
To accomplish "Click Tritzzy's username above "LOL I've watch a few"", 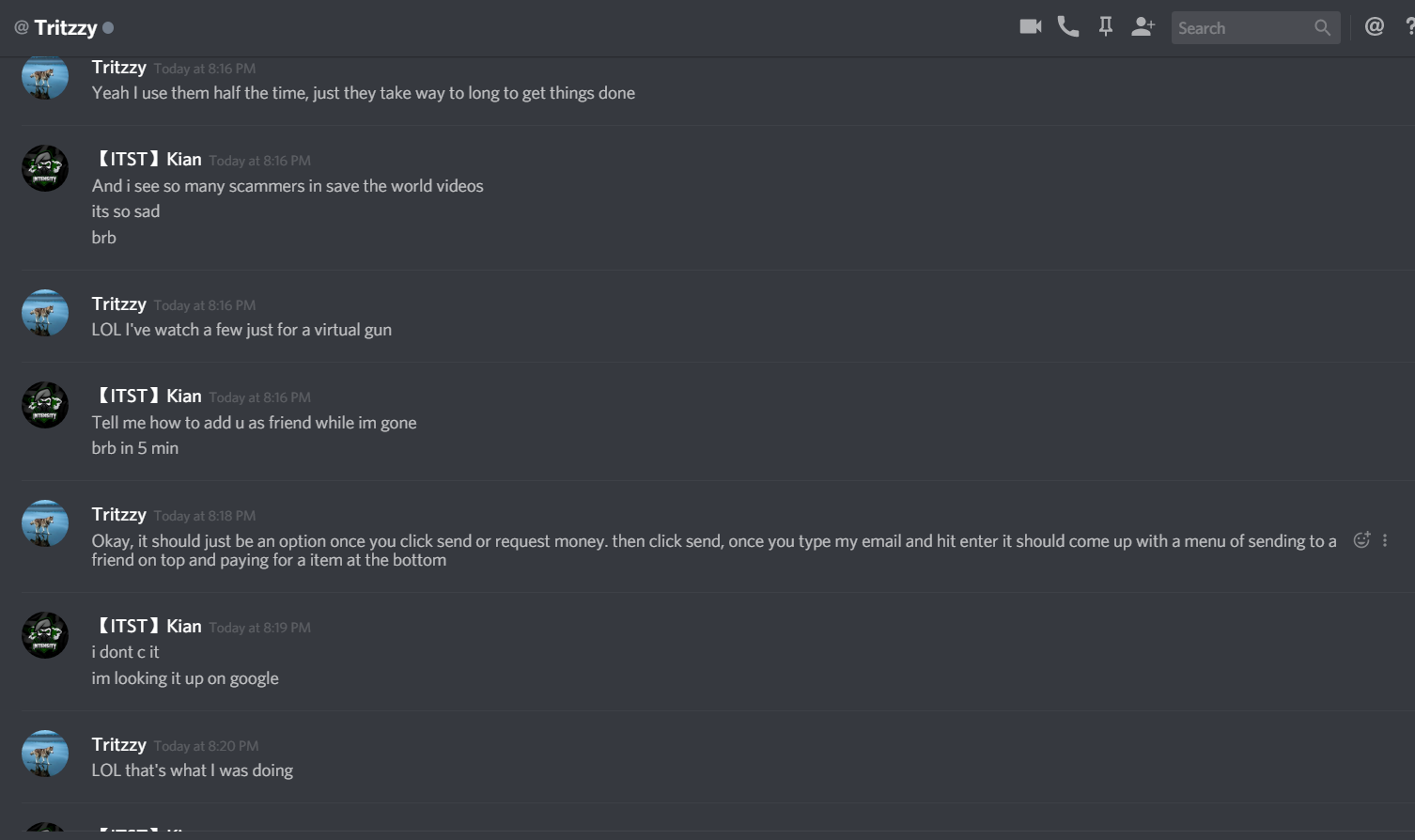I will pos(118,303).
